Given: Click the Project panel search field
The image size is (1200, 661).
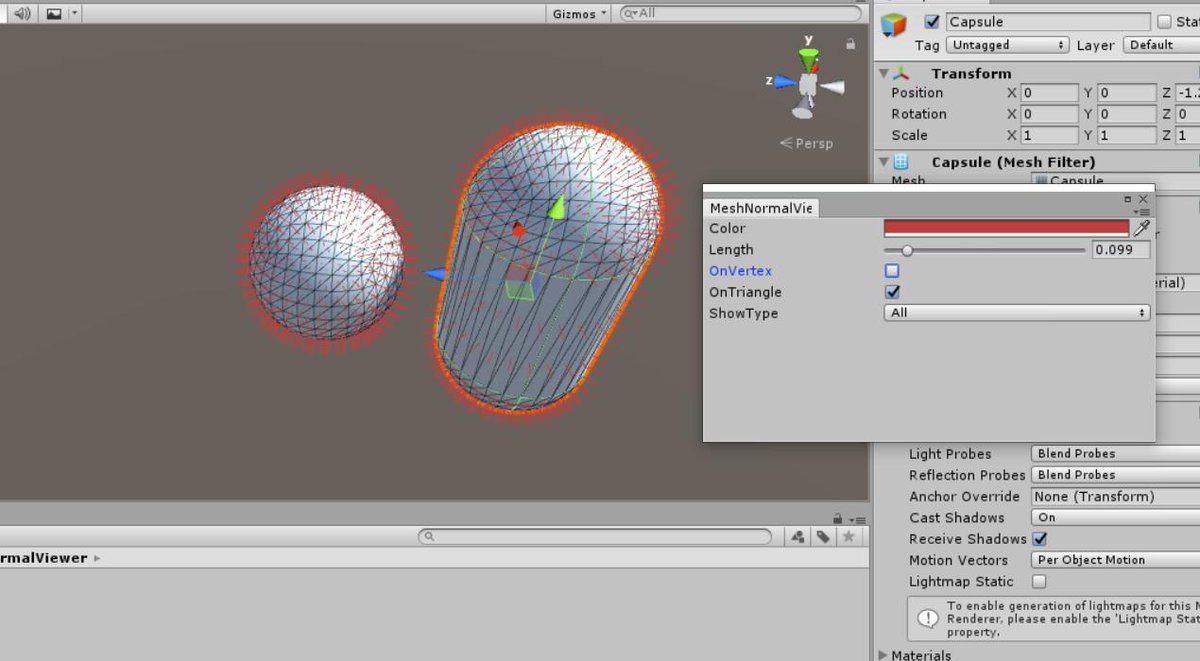Looking at the screenshot, I should [x=596, y=537].
